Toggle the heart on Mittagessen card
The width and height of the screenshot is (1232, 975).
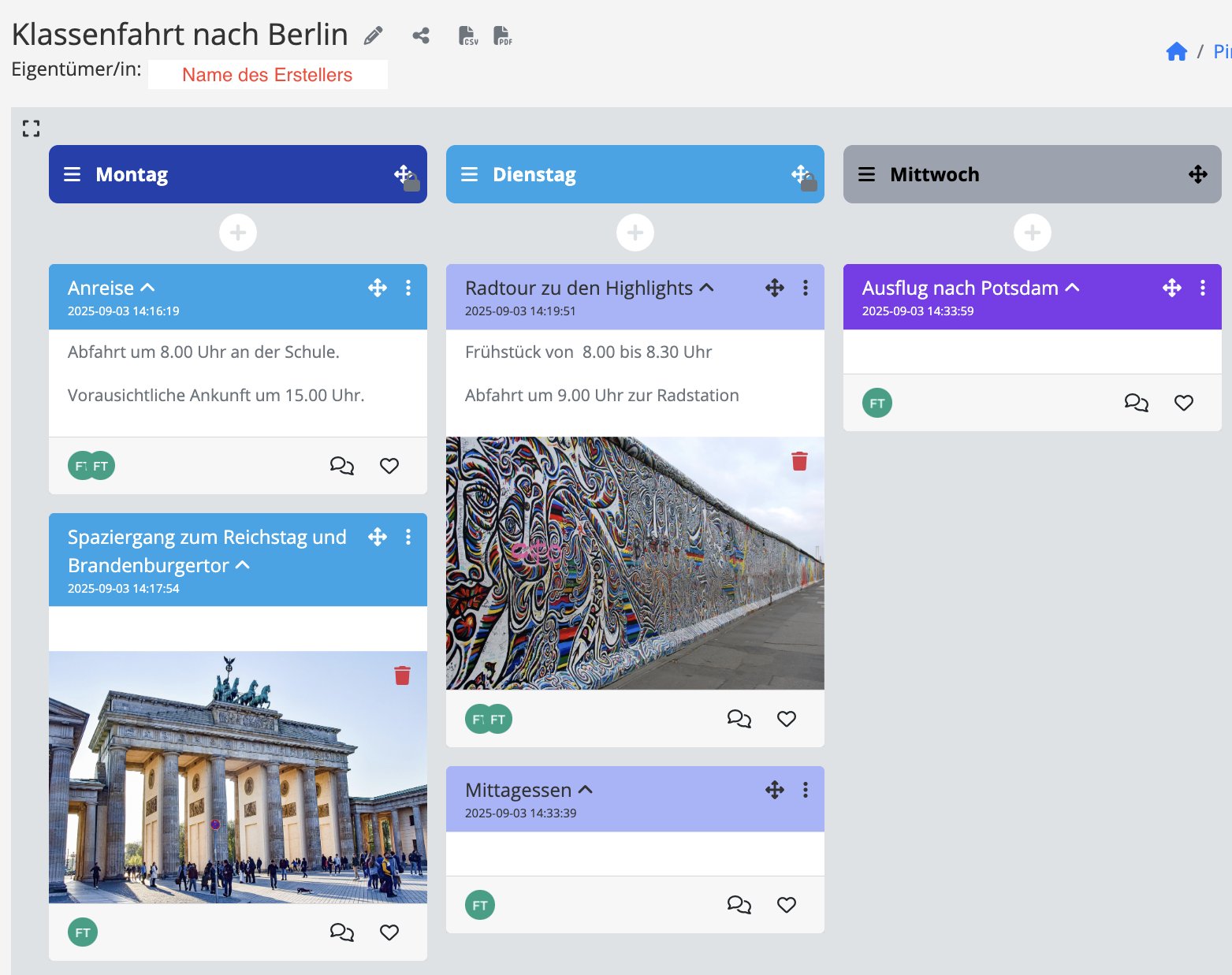(786, 905)
